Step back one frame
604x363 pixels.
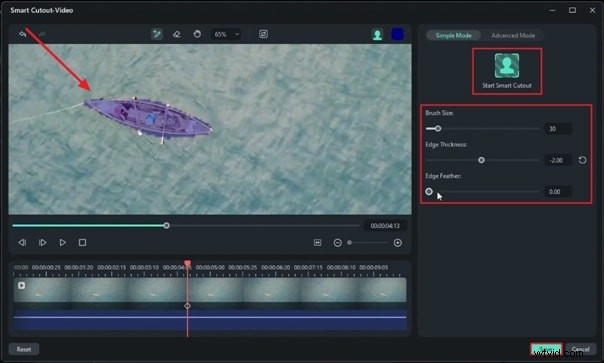pyautogui.click(x=22, y=242)
